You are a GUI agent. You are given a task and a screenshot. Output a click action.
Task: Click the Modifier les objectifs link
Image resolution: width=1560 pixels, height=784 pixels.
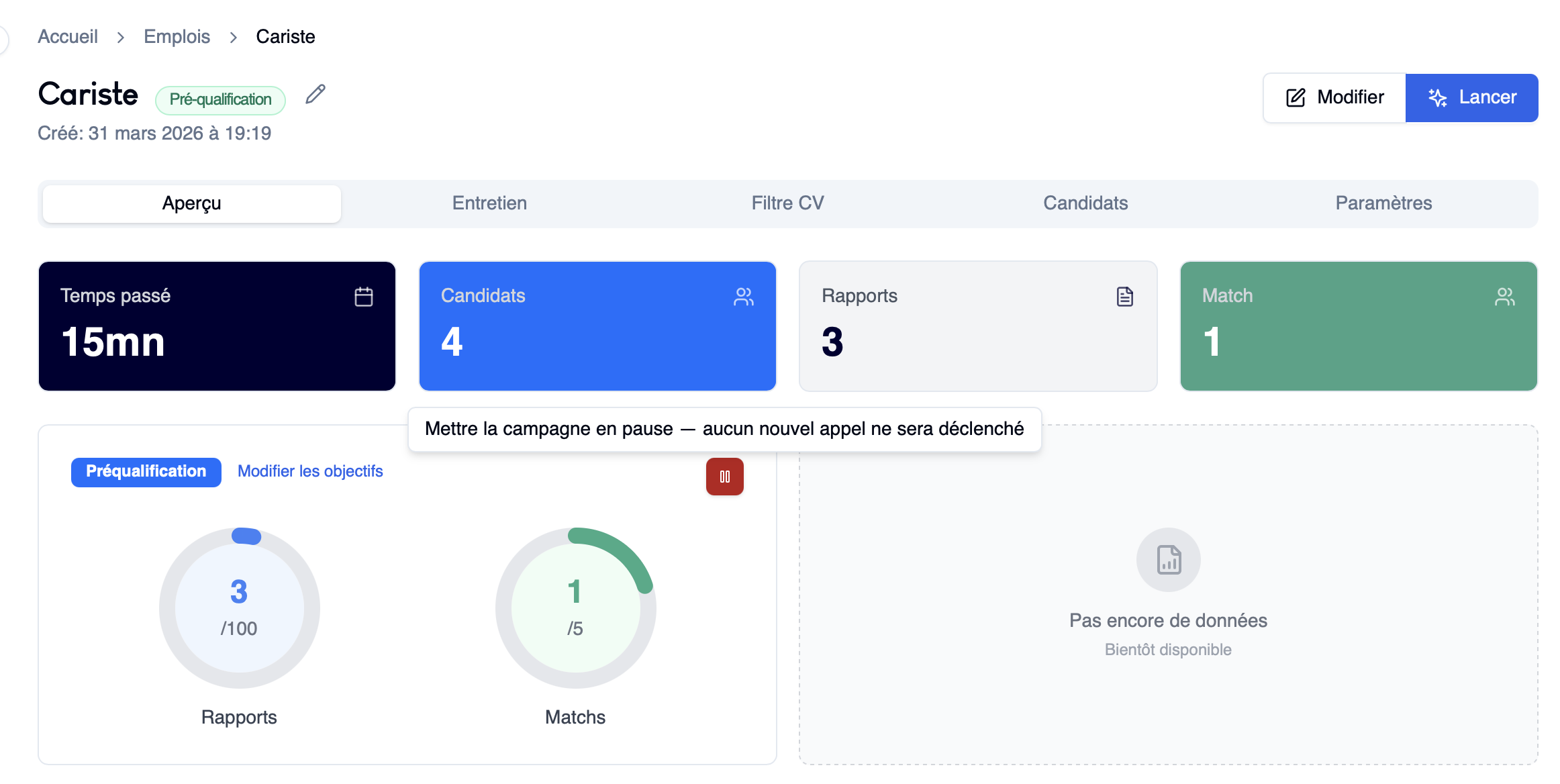310,471
